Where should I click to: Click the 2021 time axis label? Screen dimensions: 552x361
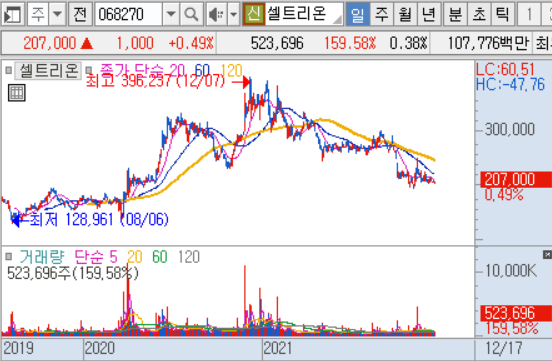tap(277, 348)
